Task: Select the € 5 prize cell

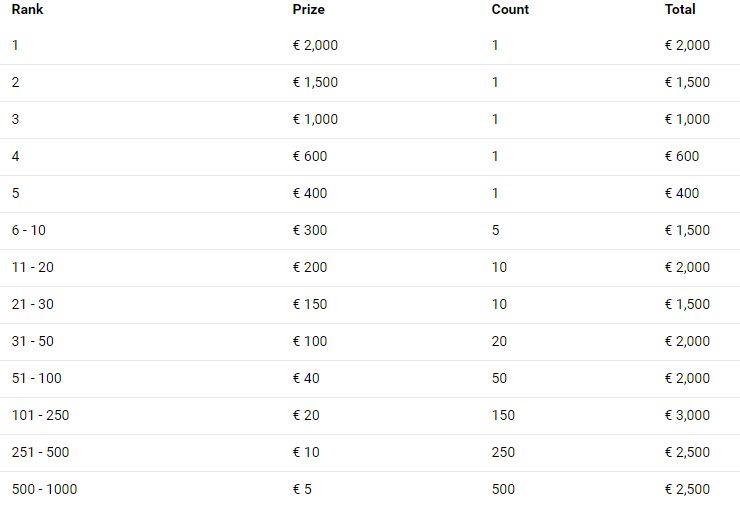Action: coord(303,489)
